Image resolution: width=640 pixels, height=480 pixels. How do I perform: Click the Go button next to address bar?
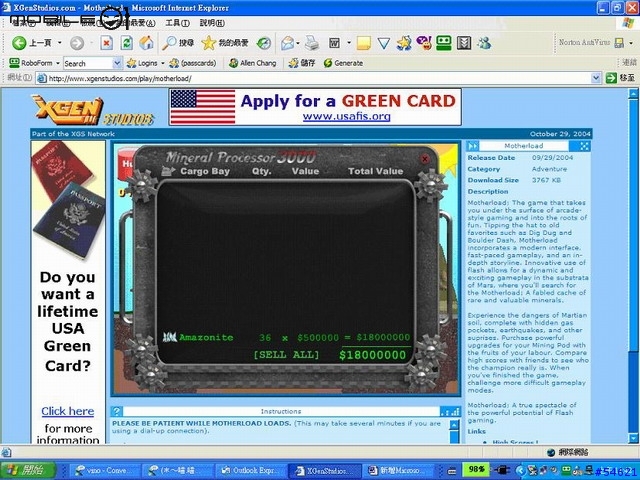(x=621, y=78)
